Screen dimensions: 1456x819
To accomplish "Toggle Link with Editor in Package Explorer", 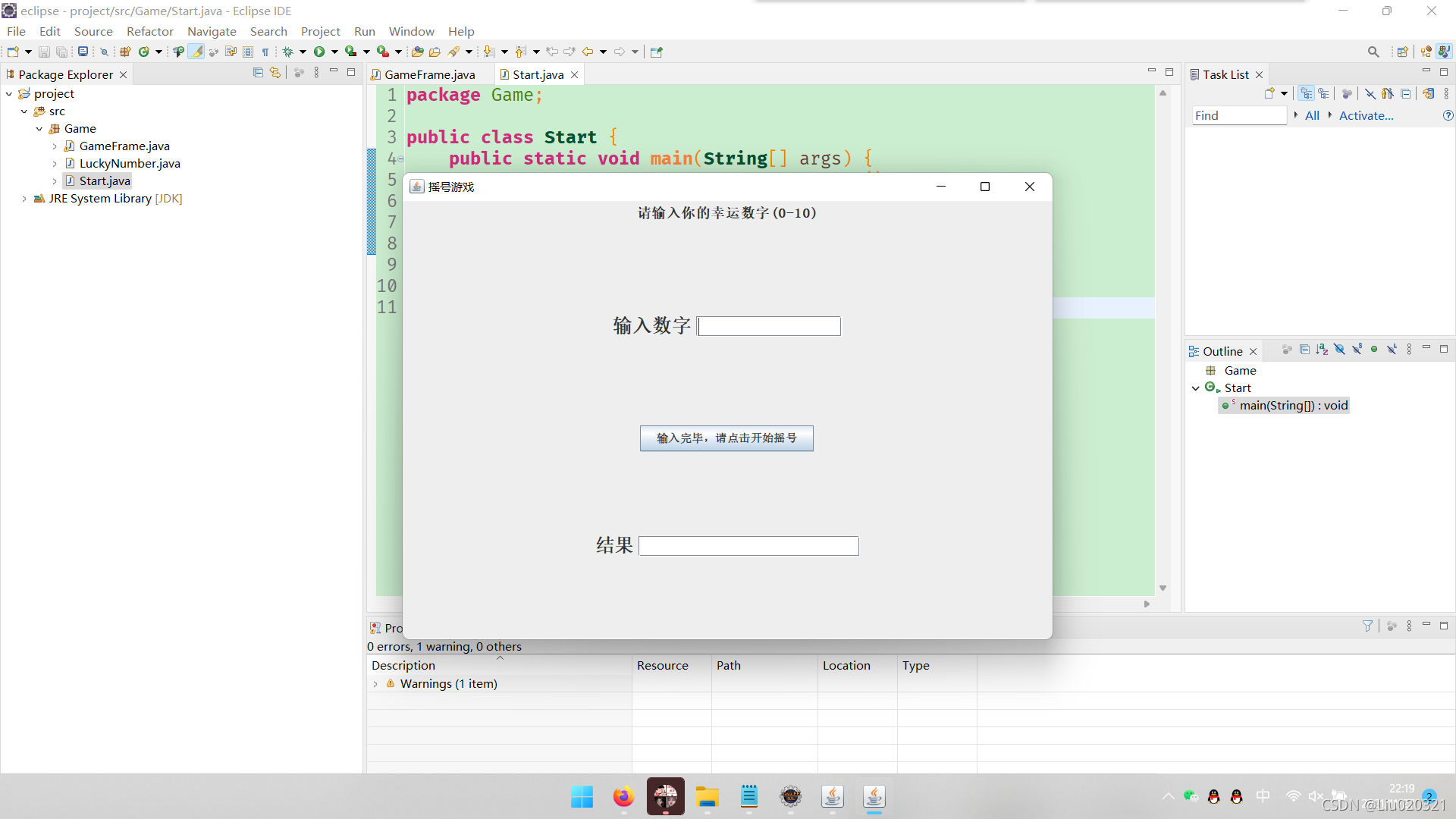I will point(275,73).
